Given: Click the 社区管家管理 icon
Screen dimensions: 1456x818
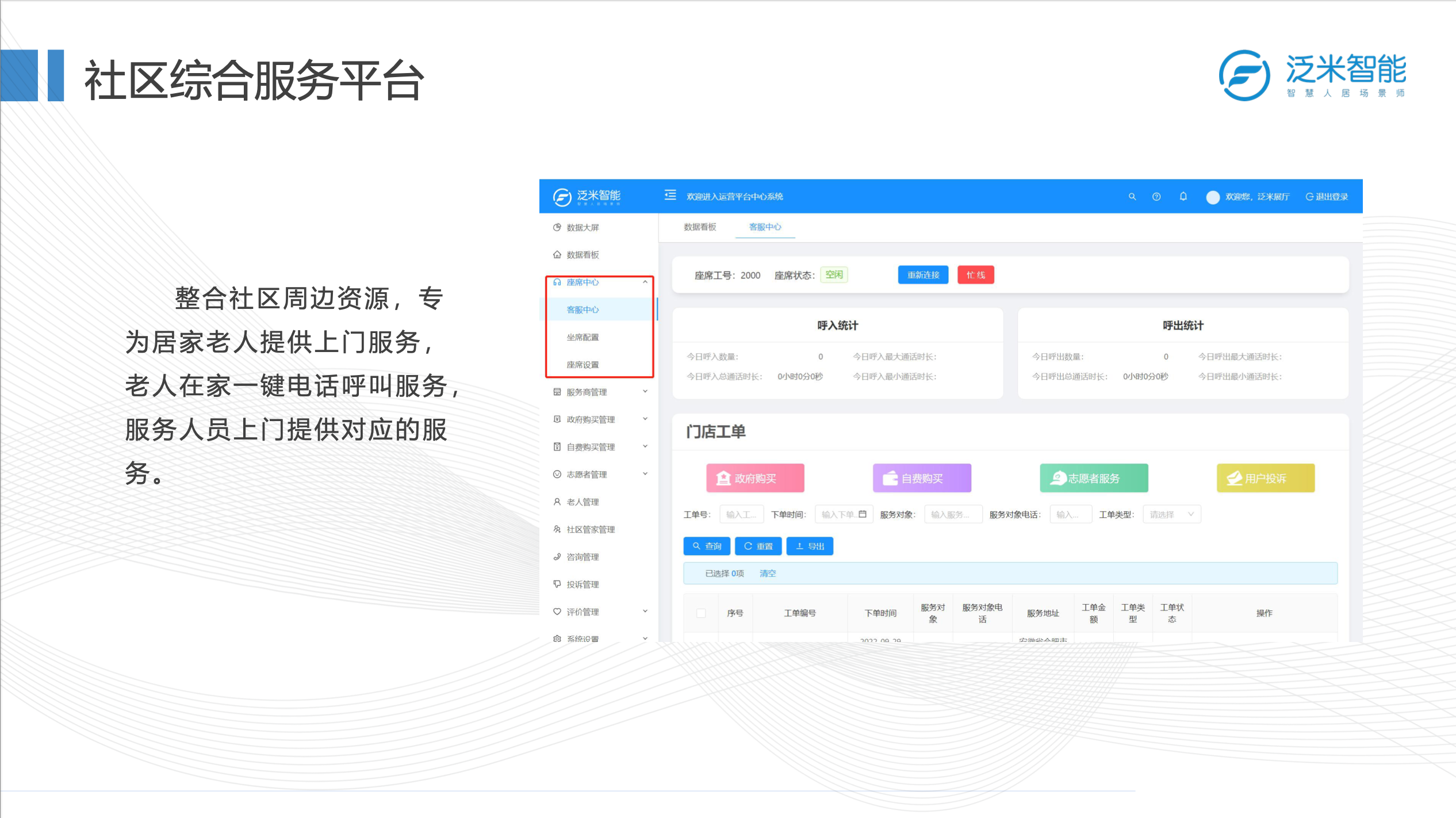Looking at the screenshot, I should (x=557, y=529).
